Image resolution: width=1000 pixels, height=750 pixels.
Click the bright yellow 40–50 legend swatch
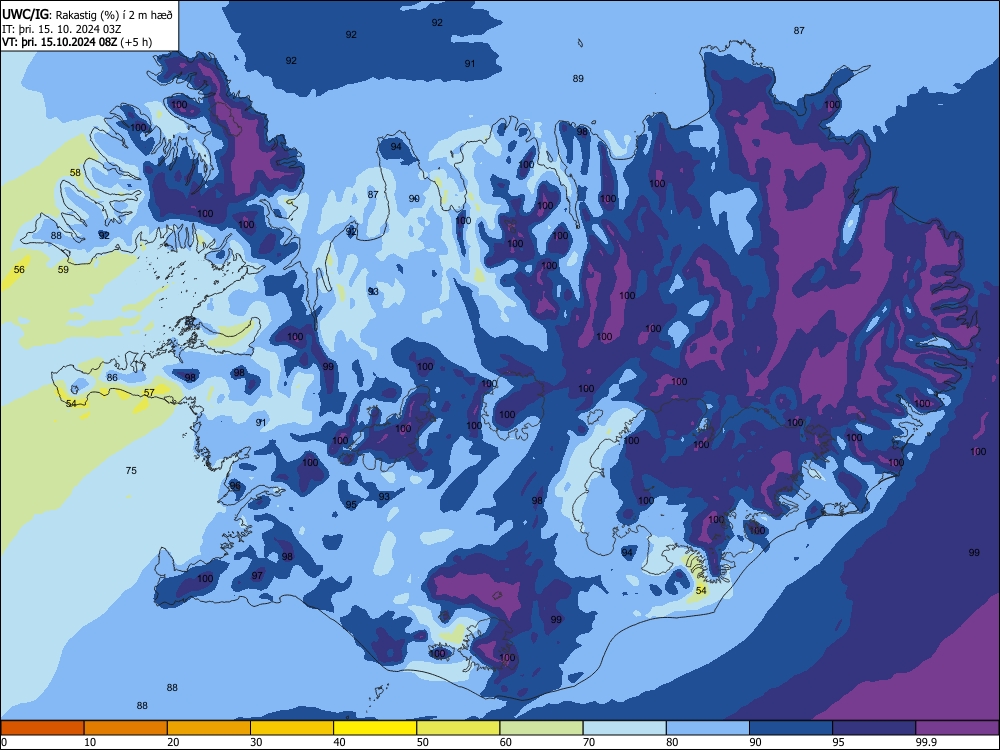tap(375, 728)
